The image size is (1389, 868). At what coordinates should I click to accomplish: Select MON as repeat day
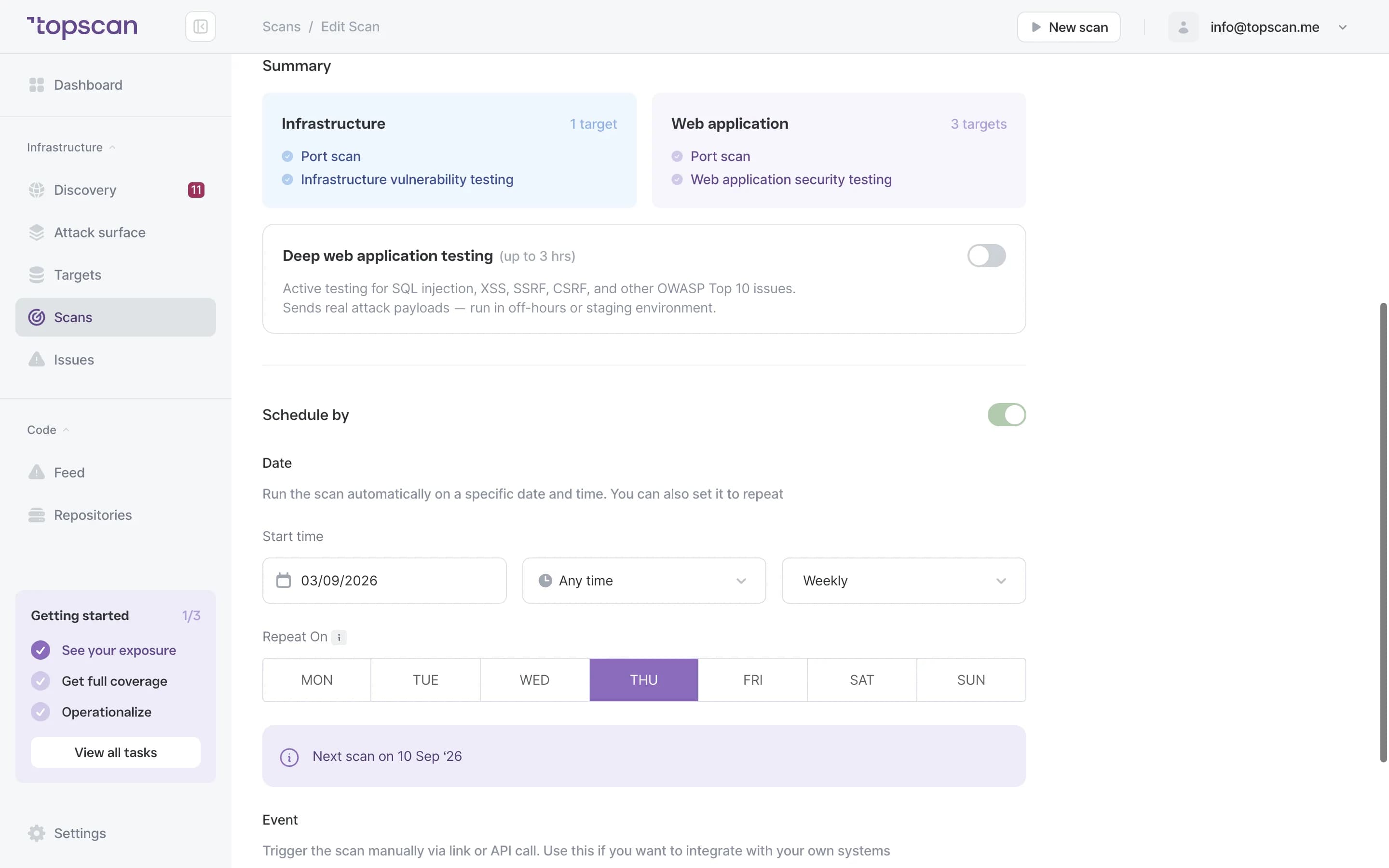click(317, 680)
